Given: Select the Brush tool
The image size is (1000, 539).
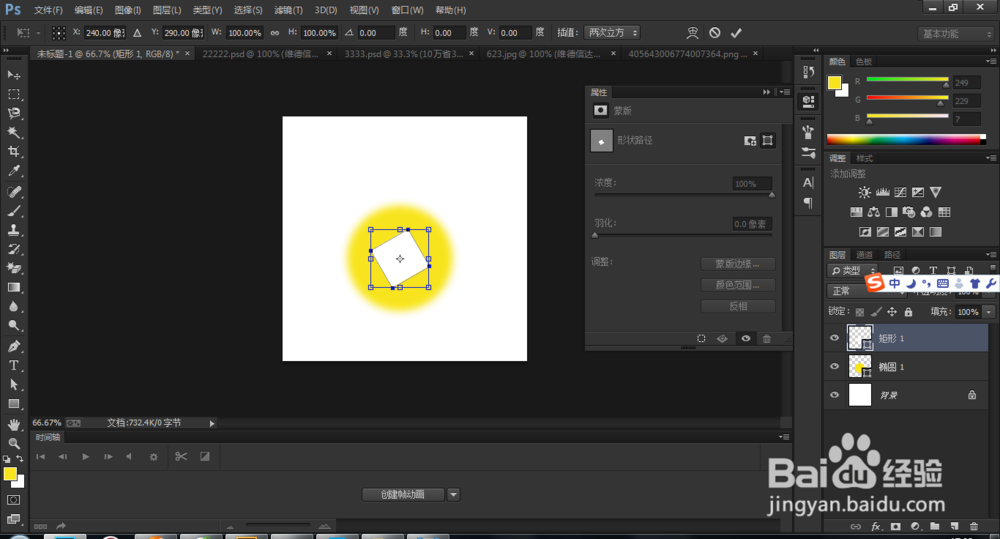Looking at the screenshot, I should click(x=13, y=210).
